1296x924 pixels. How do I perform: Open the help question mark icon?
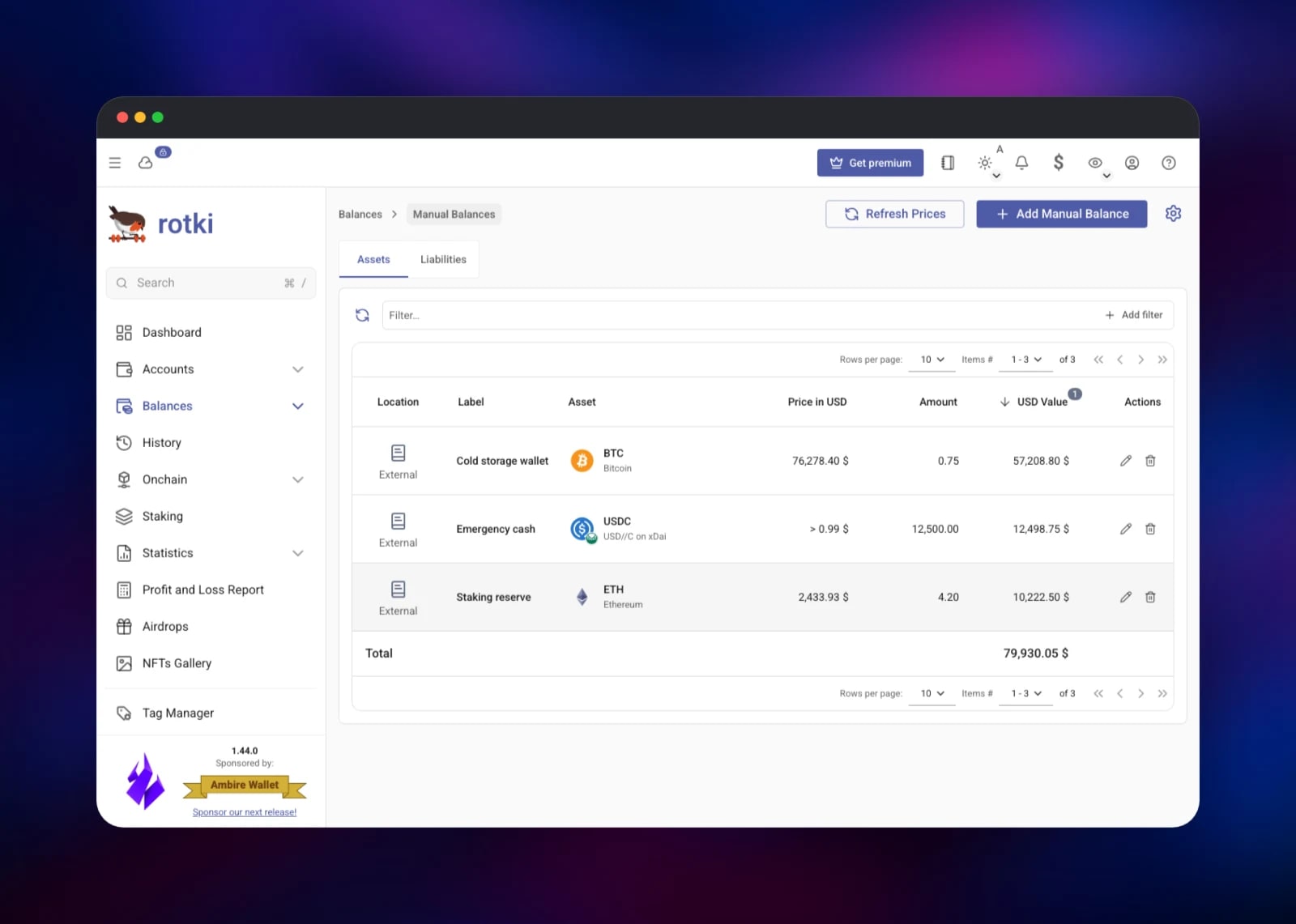click(x=1169, y=163)
